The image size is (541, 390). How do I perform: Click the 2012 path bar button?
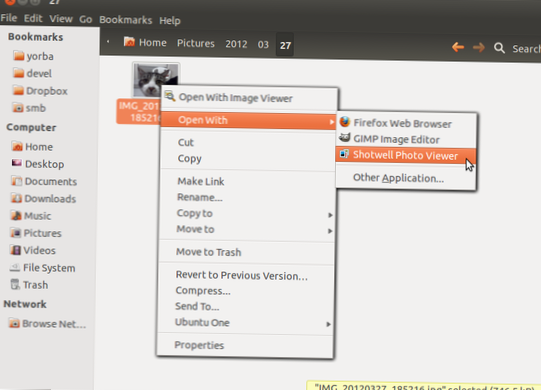[236, 44]
